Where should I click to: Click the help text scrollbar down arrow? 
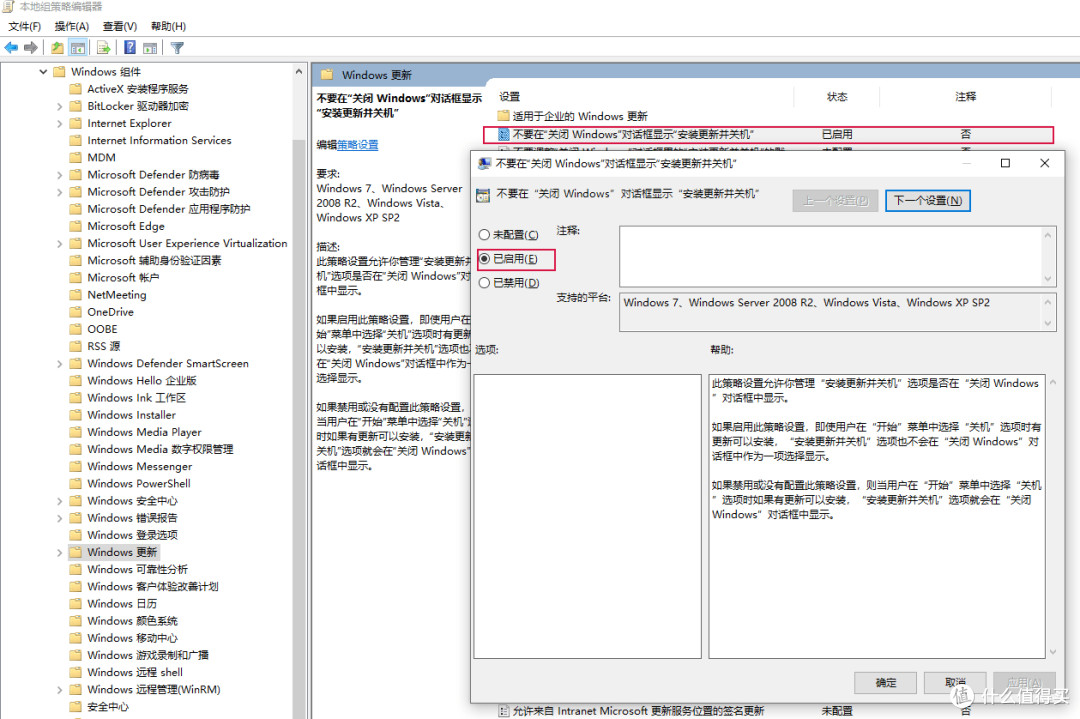(1052, 652)
